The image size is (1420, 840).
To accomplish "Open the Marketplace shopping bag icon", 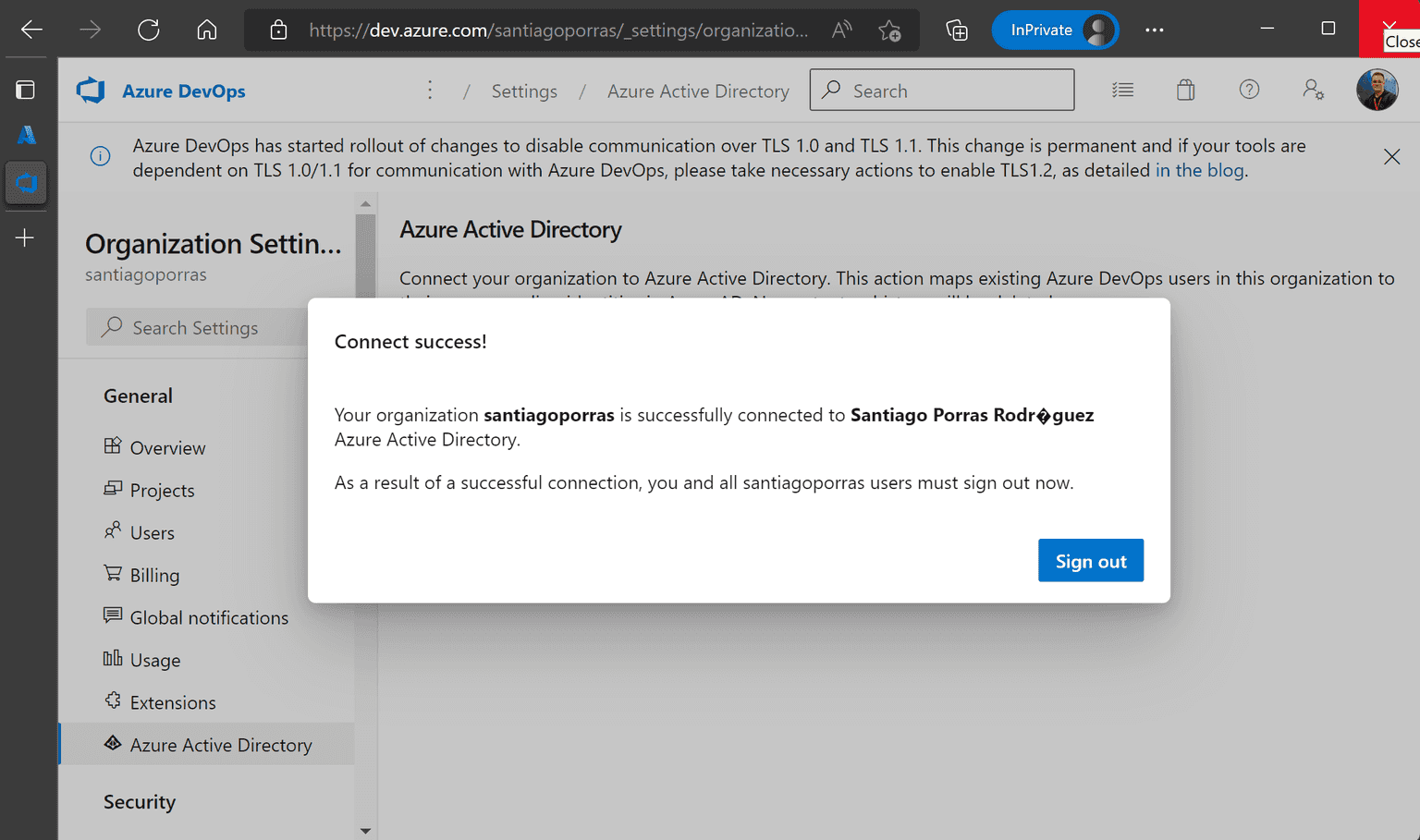I will tap(1185, 90).
